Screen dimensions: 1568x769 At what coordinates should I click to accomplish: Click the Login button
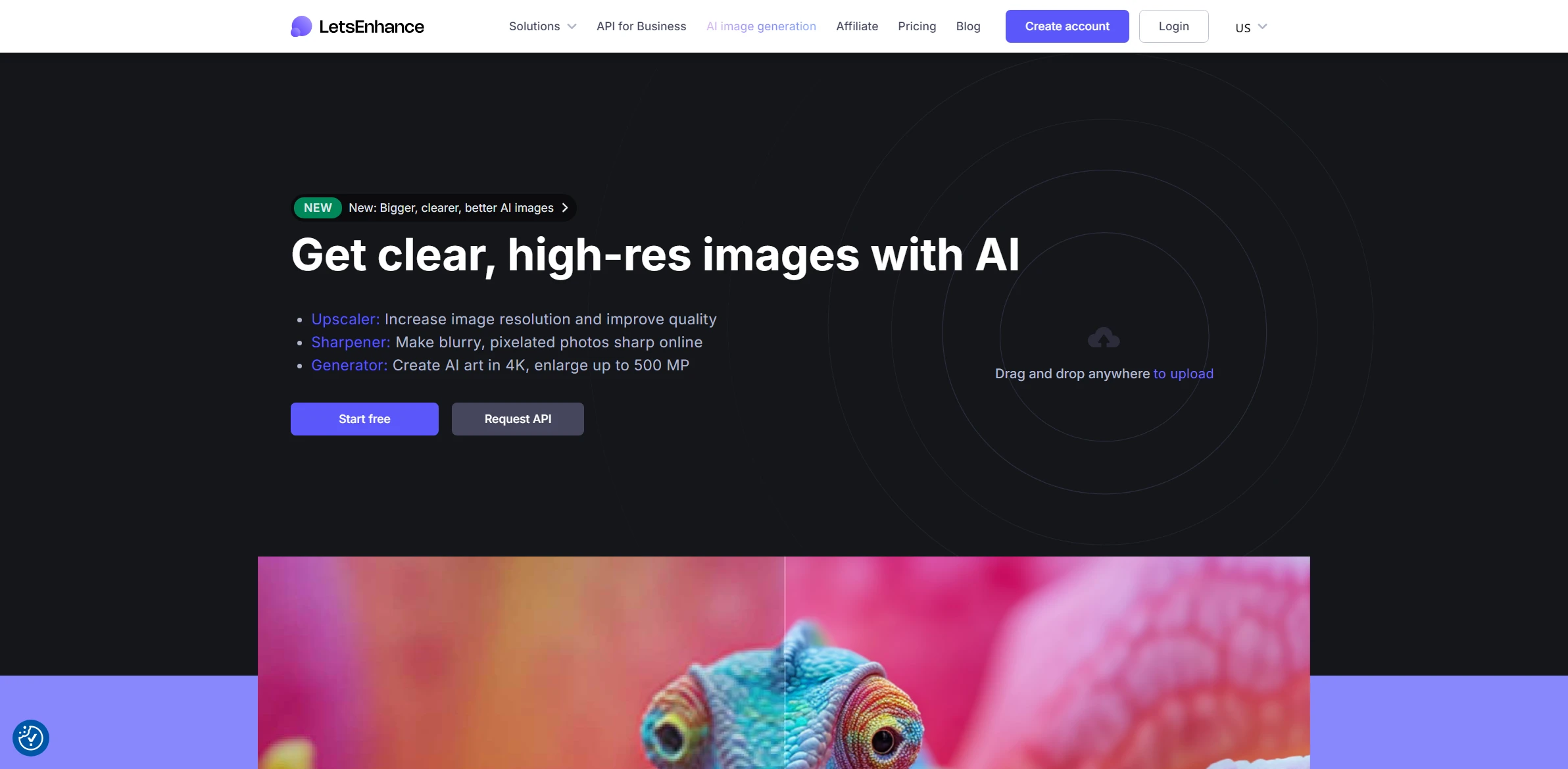[x=1174, y=26]
